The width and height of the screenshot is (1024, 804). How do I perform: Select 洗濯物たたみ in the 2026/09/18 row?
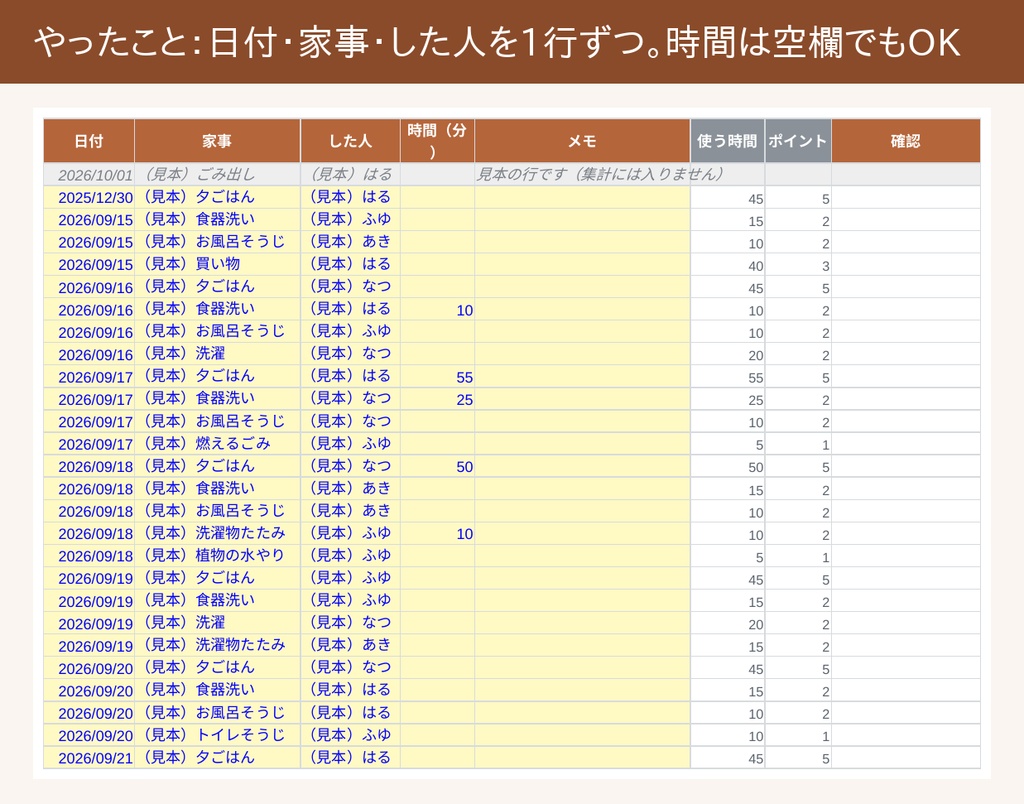coord(217,533)
